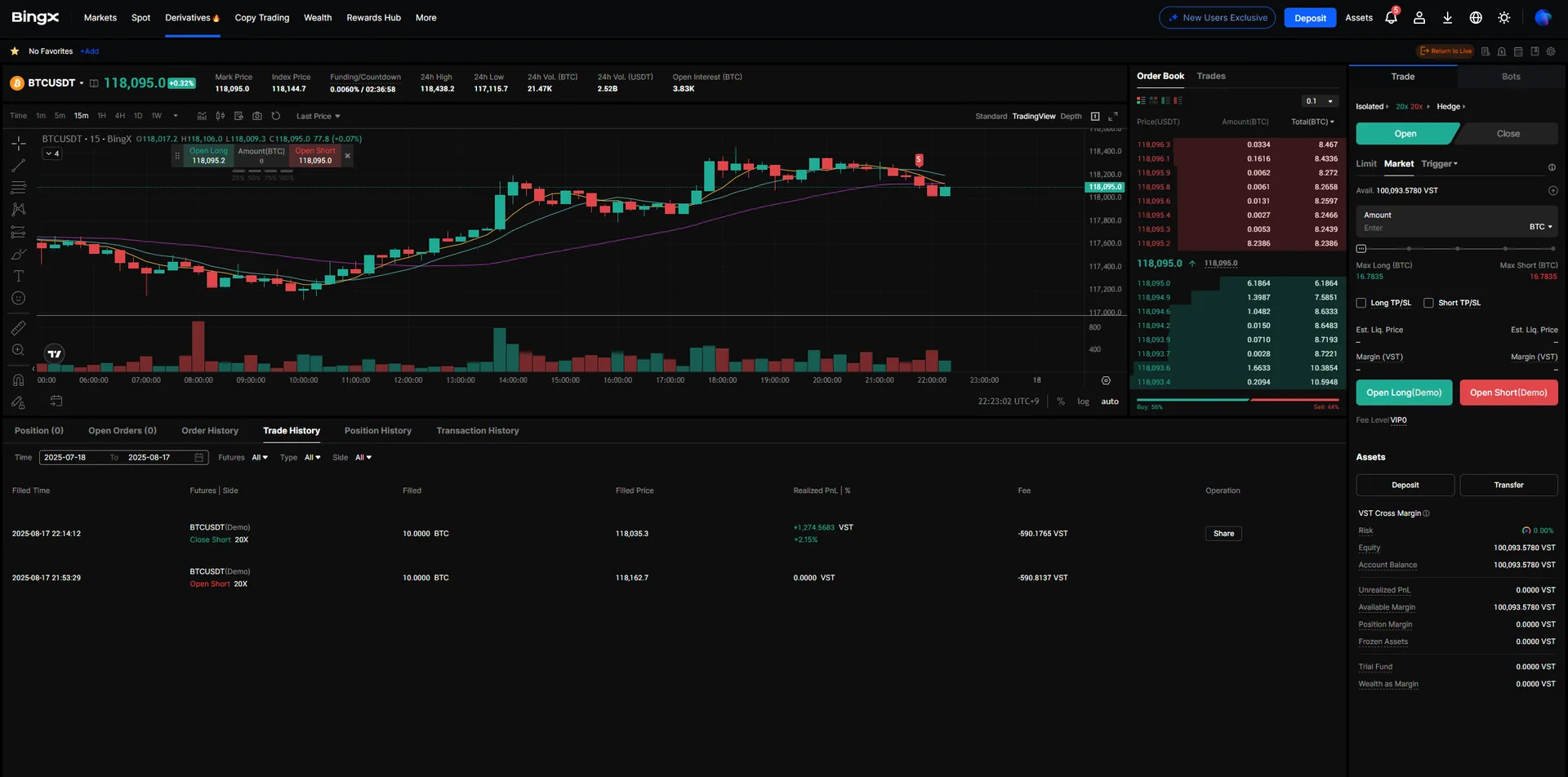
Task: Select the 1H chart timeframe
Action: coord(102,116)
